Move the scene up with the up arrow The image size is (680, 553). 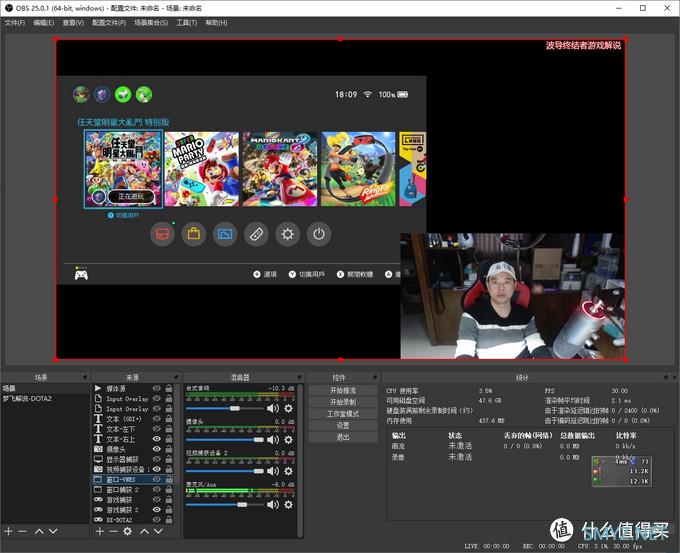point(39,531)
